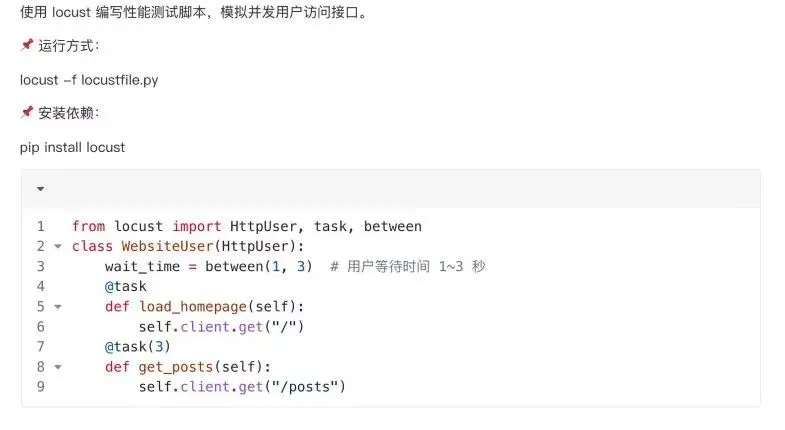The image size is (785, 430).
Task: Click line number 9 in the gutter
Action: coord(40,387)
